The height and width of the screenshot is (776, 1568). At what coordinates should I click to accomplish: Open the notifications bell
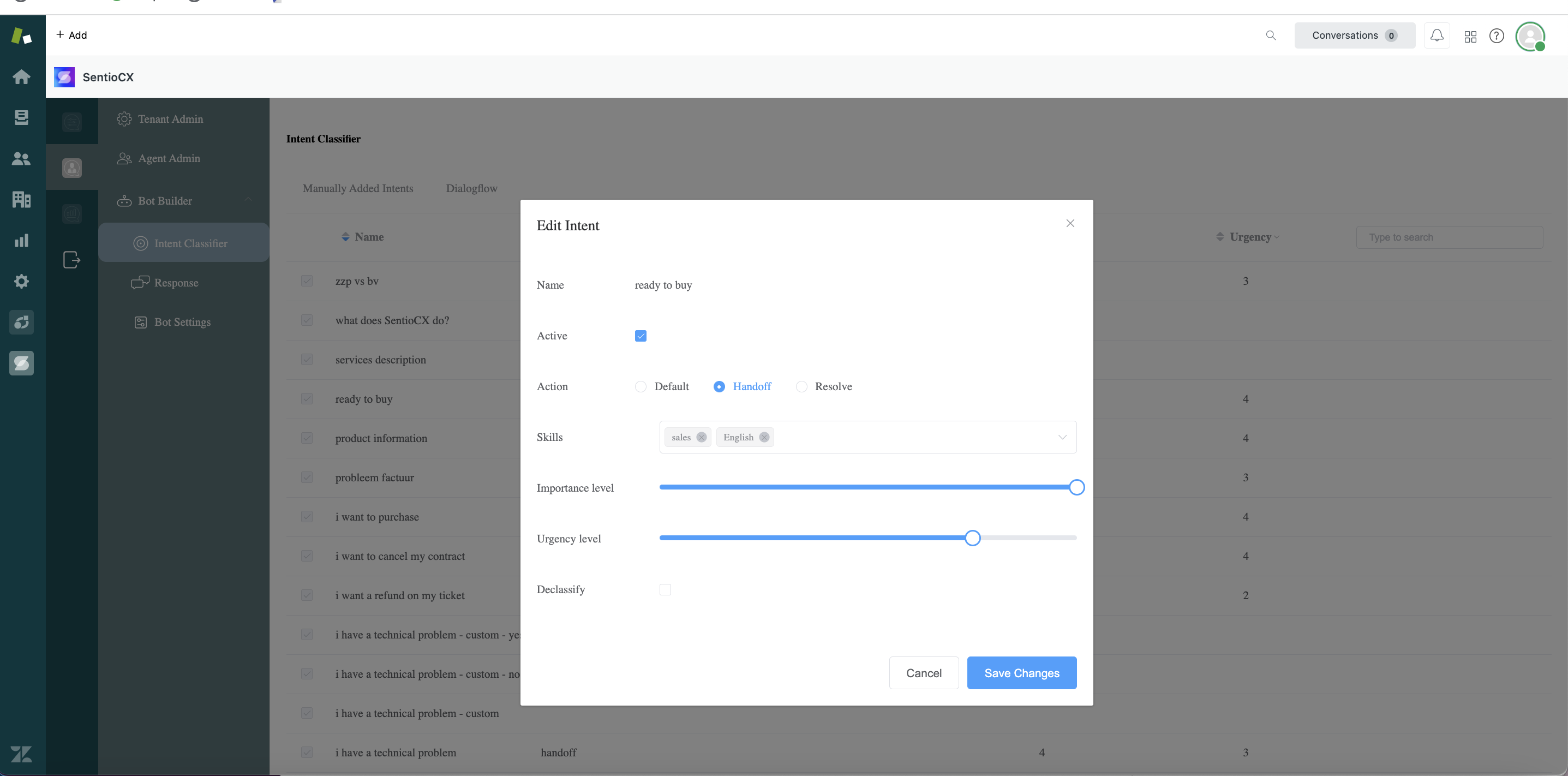click(x=1437, y=35)
